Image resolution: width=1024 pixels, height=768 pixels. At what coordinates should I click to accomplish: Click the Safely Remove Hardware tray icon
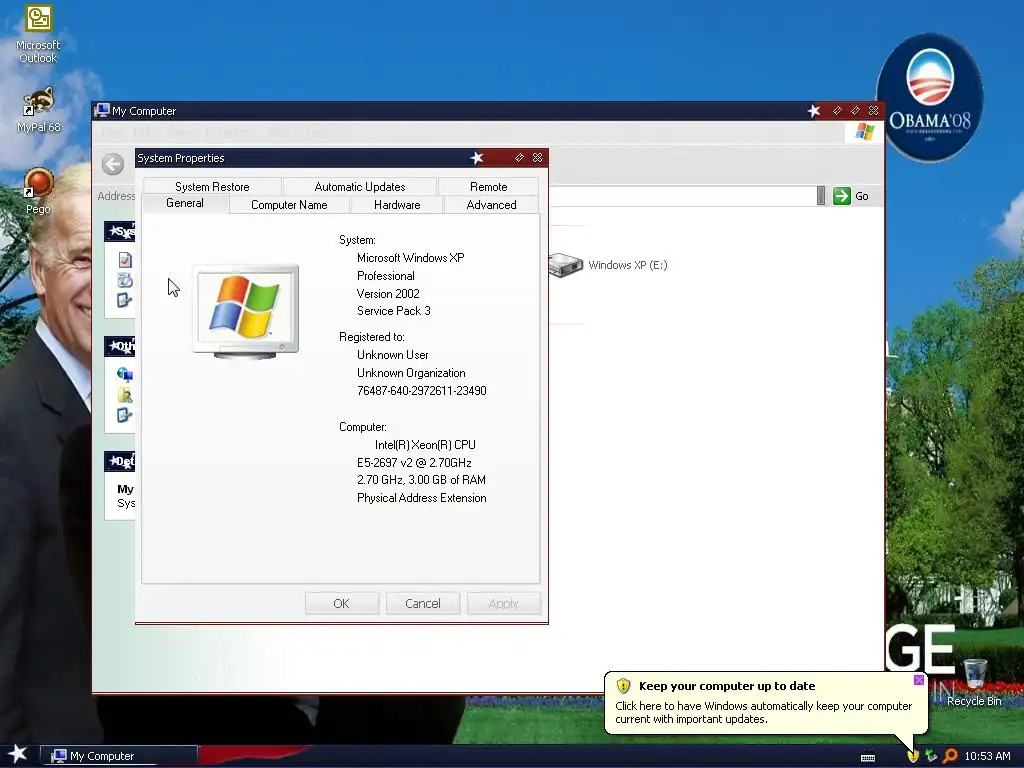pyautogui.click(x=931, y=756)
